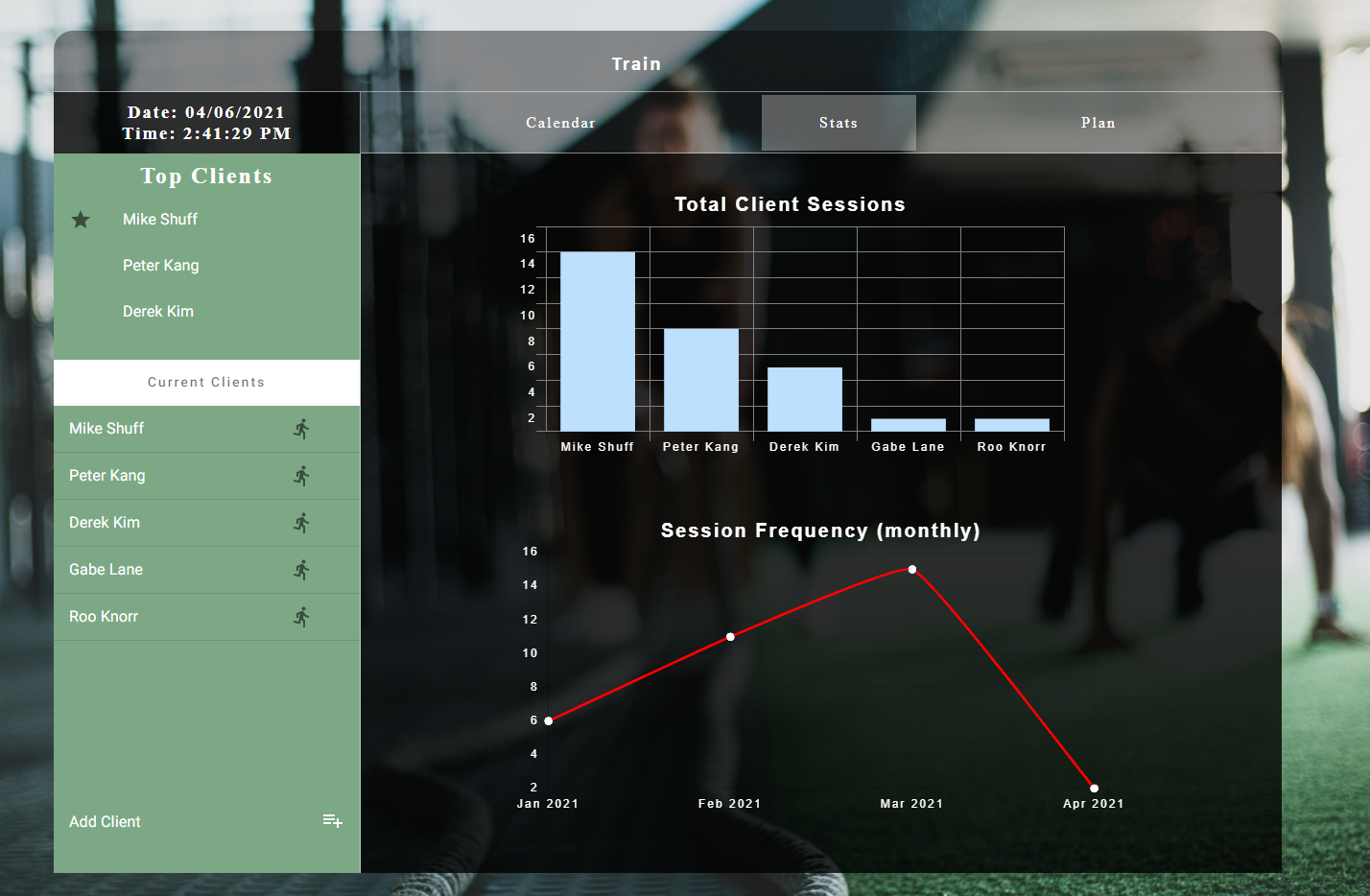Click the running icon beside Mike Shuff
Image resolution: width=1370 pixels, height=896 pixels.
(301, 429)
